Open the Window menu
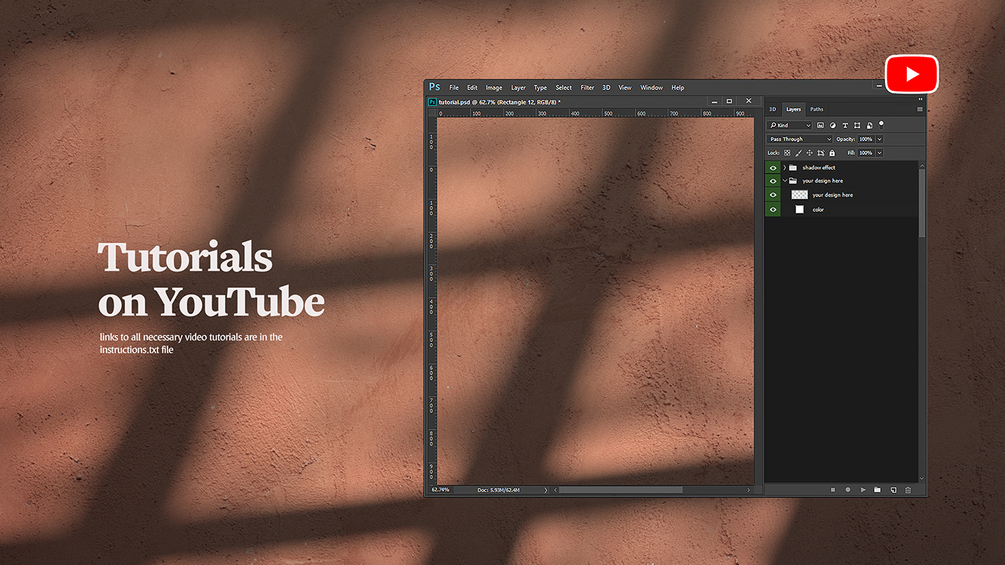The width and height of the screenshot is (1005, 565). 651,88
